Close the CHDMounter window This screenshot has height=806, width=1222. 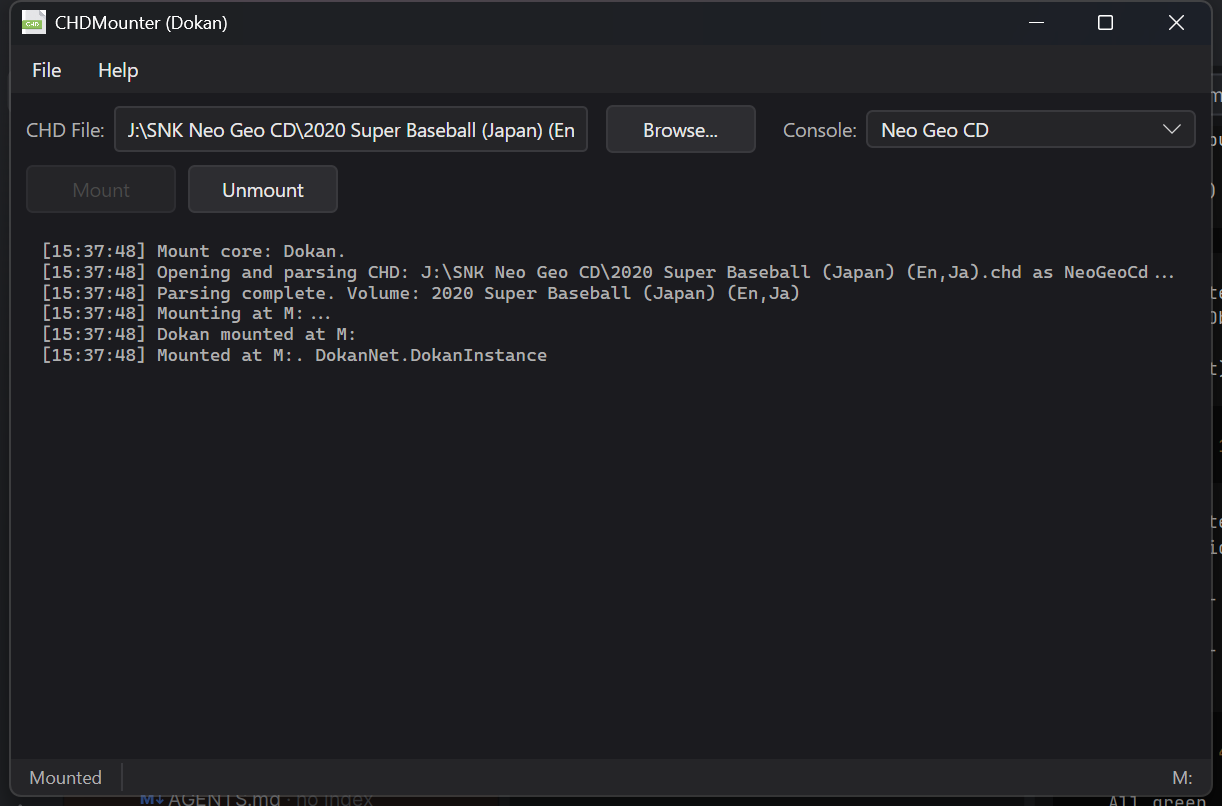pos(1176,23)
